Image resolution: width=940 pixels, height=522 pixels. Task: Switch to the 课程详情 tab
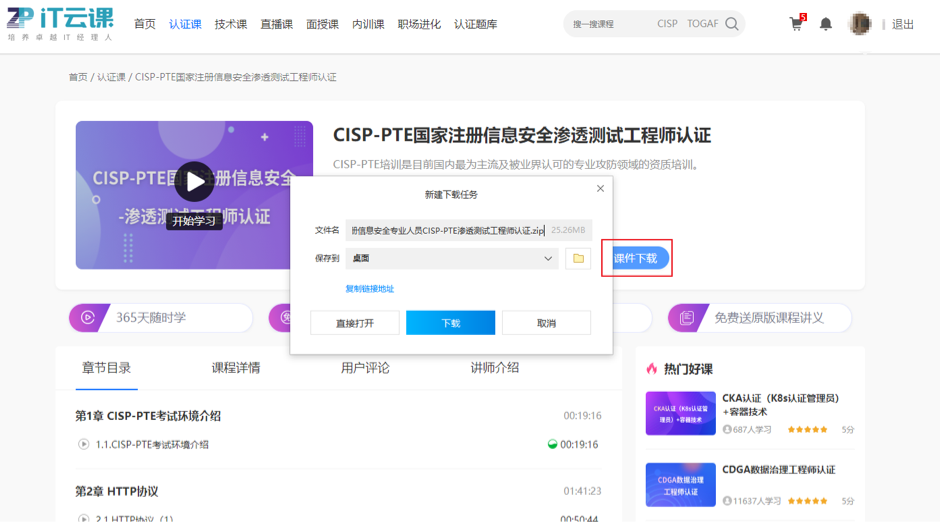pyautogui.click(x=236, y=368)
